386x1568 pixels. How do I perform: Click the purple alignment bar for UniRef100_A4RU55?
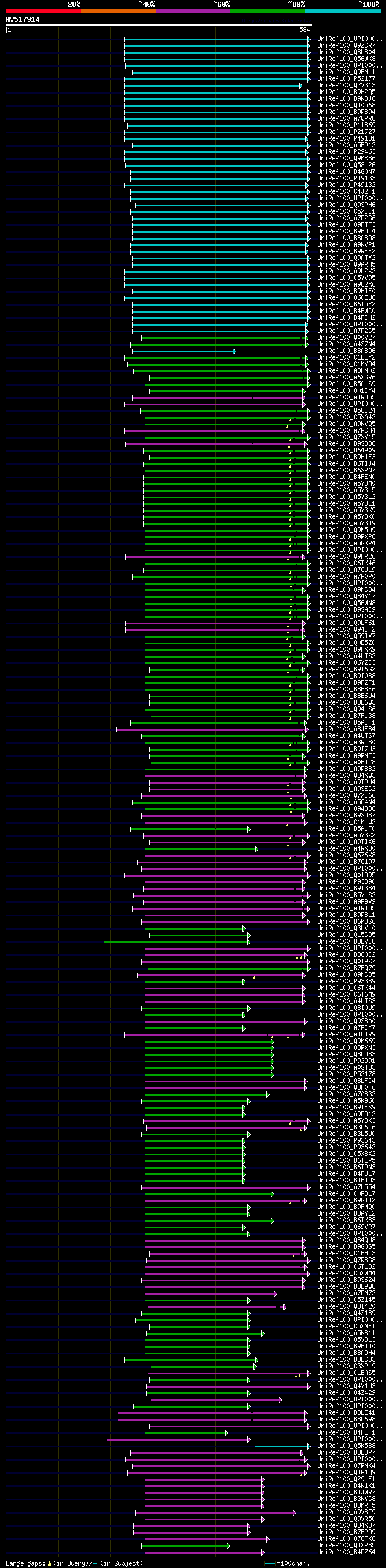point(218,398)
